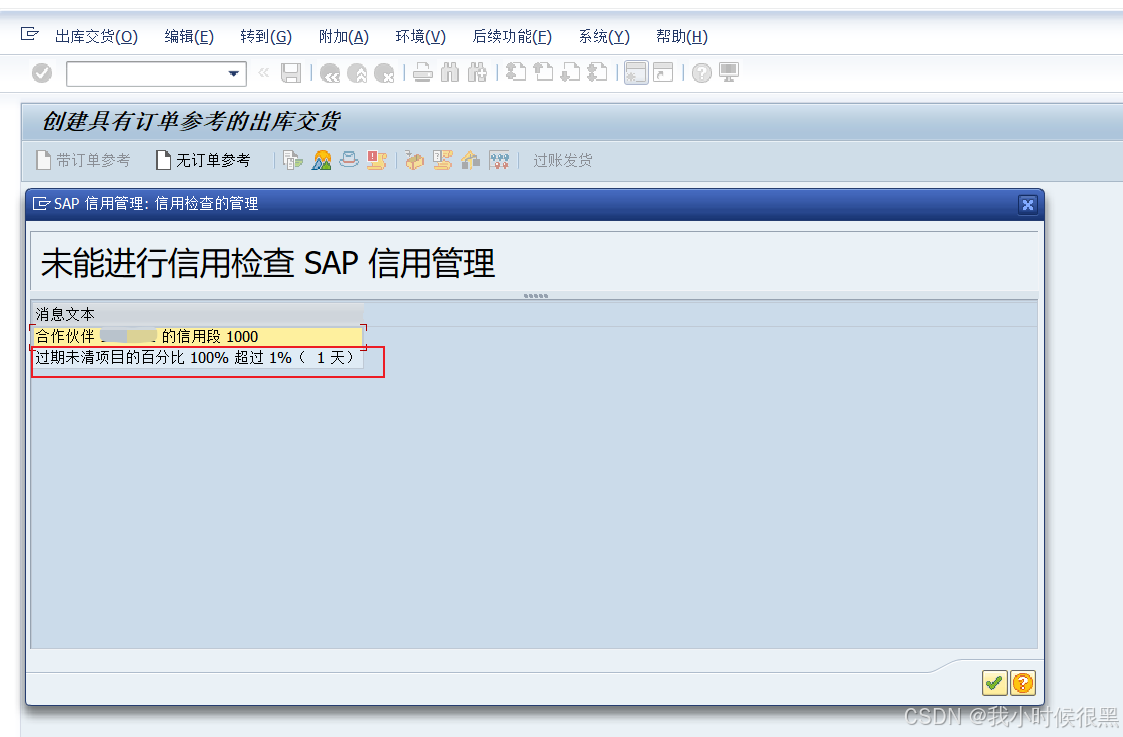Click the Save icon on the toolbar
The width and height of the screenshot is (1123, 737).
[x=291, y=72]
